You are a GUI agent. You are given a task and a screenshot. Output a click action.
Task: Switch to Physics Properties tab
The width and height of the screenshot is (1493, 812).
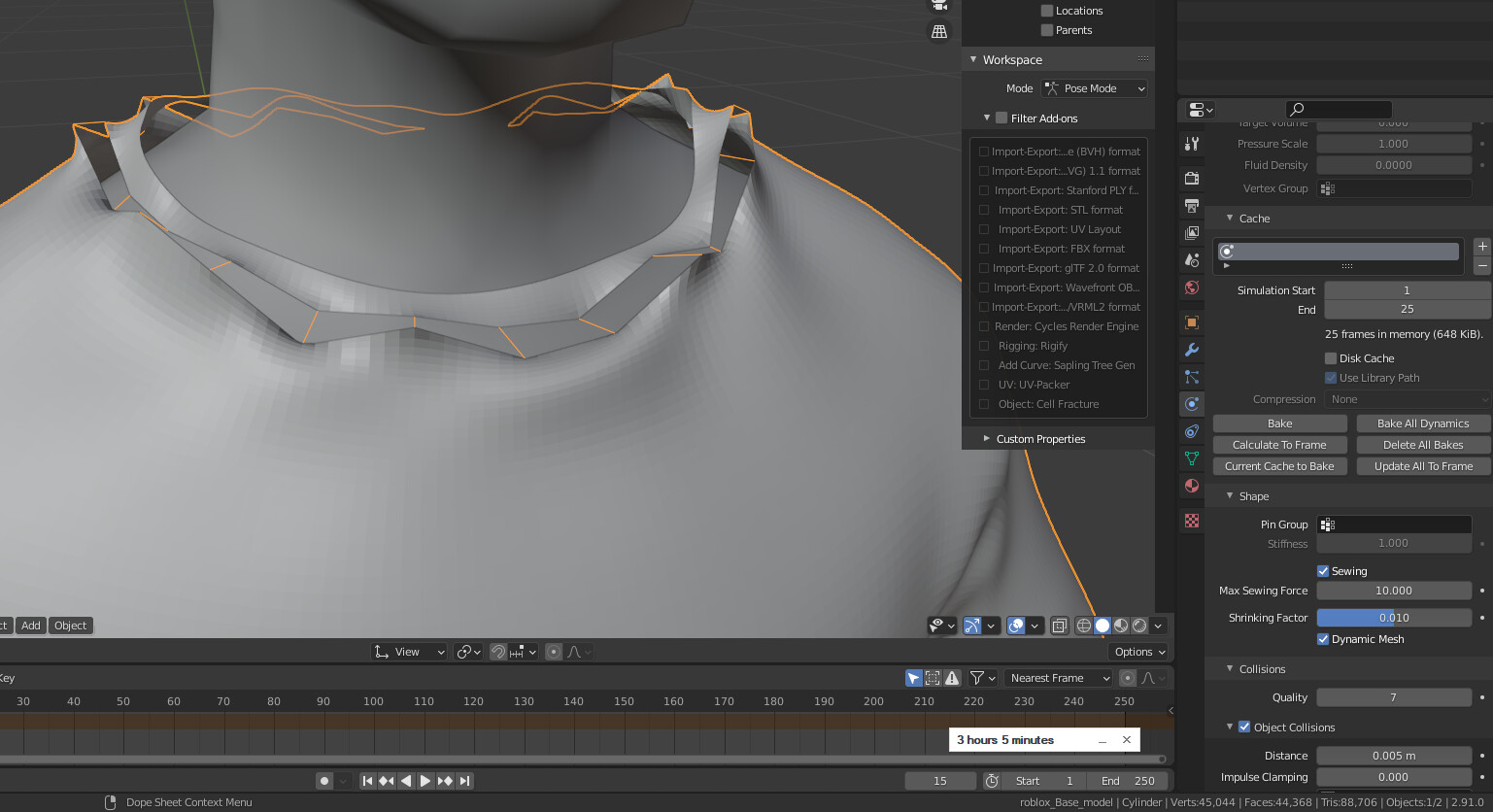[1192, 403]
